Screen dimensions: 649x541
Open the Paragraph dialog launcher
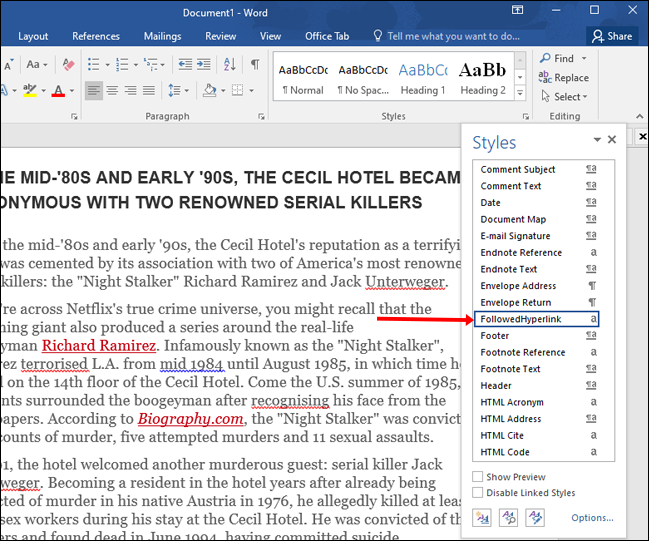pos(261,117)
